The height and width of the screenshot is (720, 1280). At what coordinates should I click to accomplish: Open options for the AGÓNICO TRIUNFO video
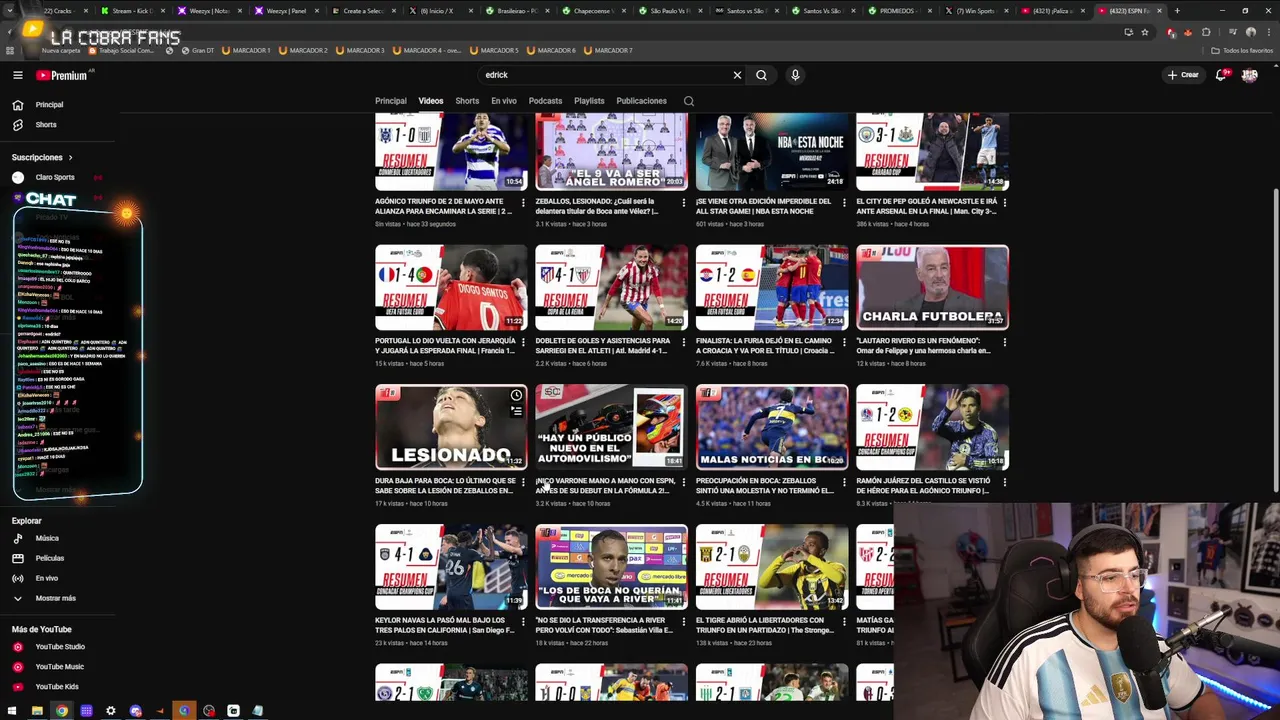click(x=523, y=202)
